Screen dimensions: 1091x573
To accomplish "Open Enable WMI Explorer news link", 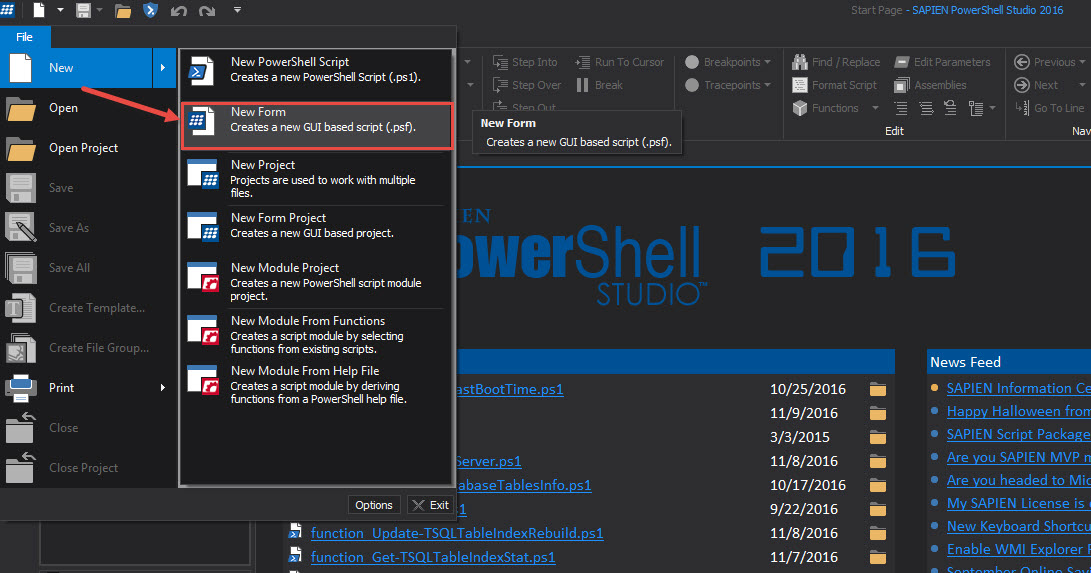I will 1019,549.
